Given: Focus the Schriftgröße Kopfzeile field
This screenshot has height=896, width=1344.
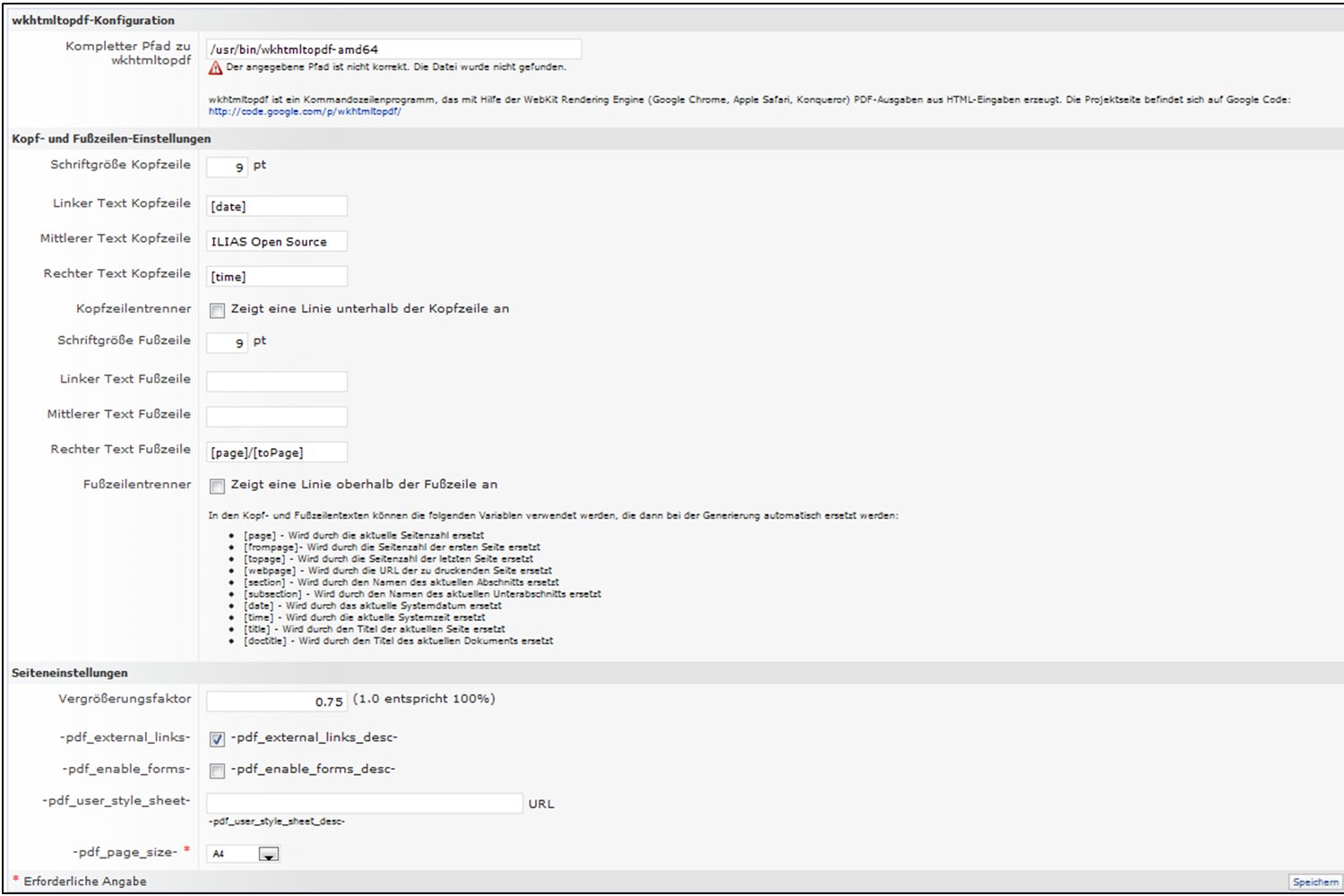Looking at the screenshot, I should point(227,167).
